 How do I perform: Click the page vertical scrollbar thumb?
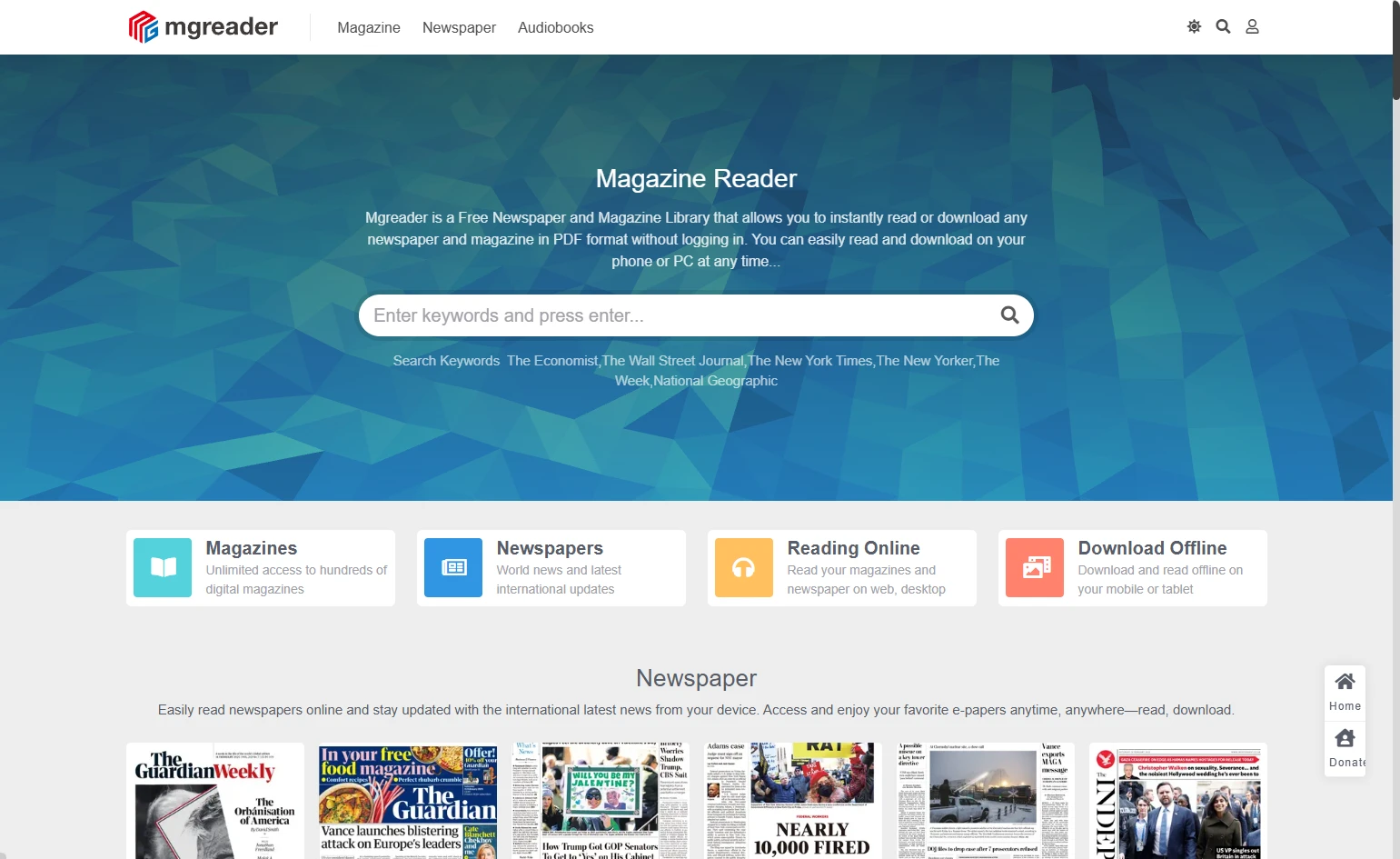(x=1395, y=50)
